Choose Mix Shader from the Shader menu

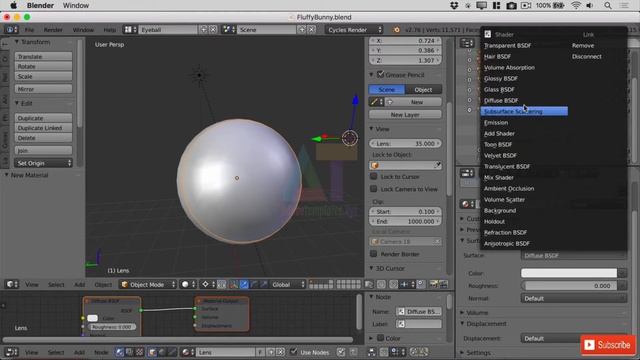point(499,178)
